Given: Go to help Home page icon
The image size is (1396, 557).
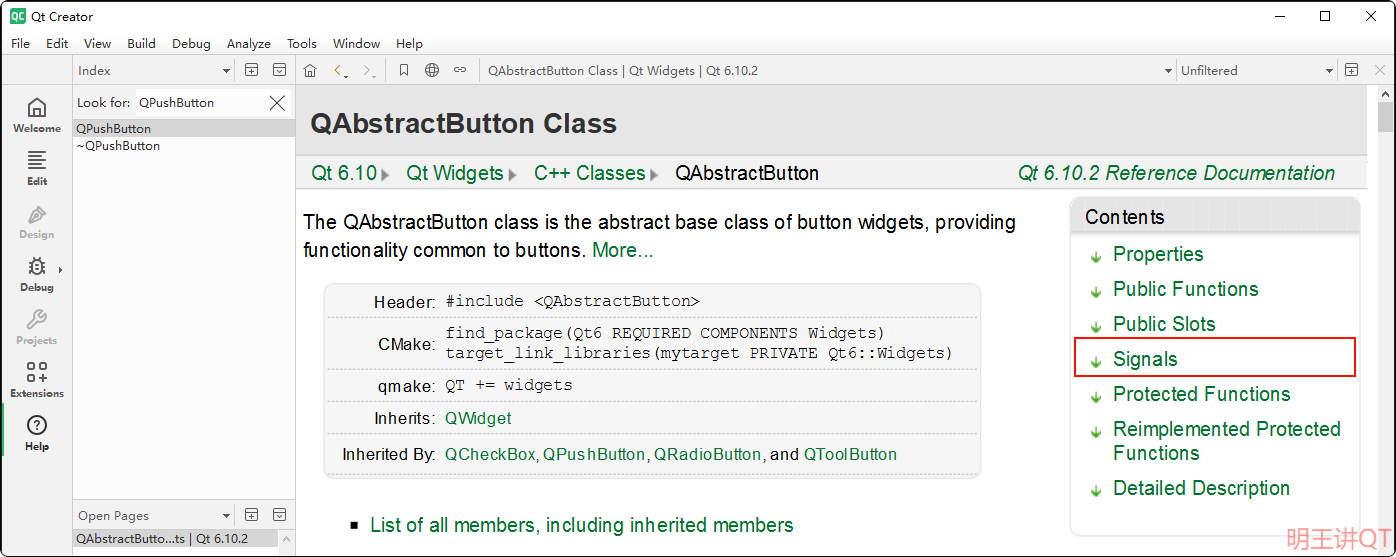Looking at the screenshot, I should [x=310, y=70].
